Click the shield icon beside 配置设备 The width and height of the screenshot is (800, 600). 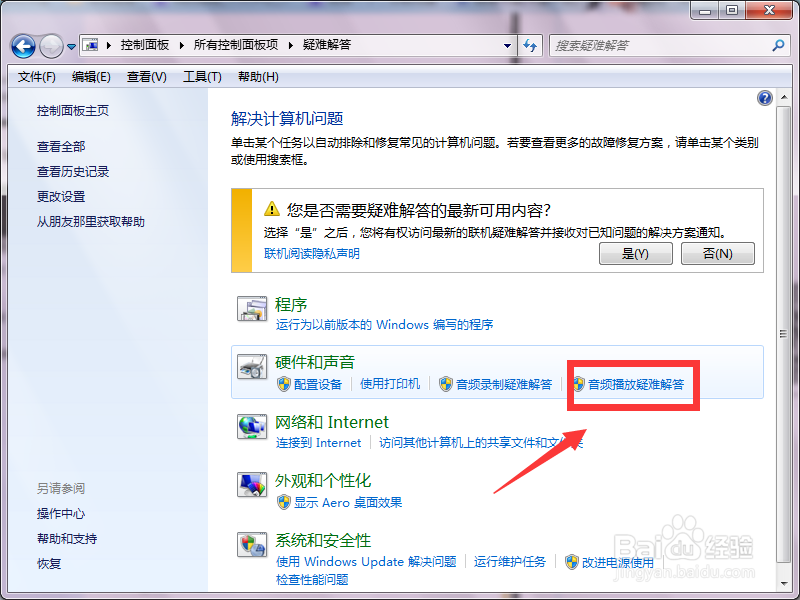coord(284,384)
